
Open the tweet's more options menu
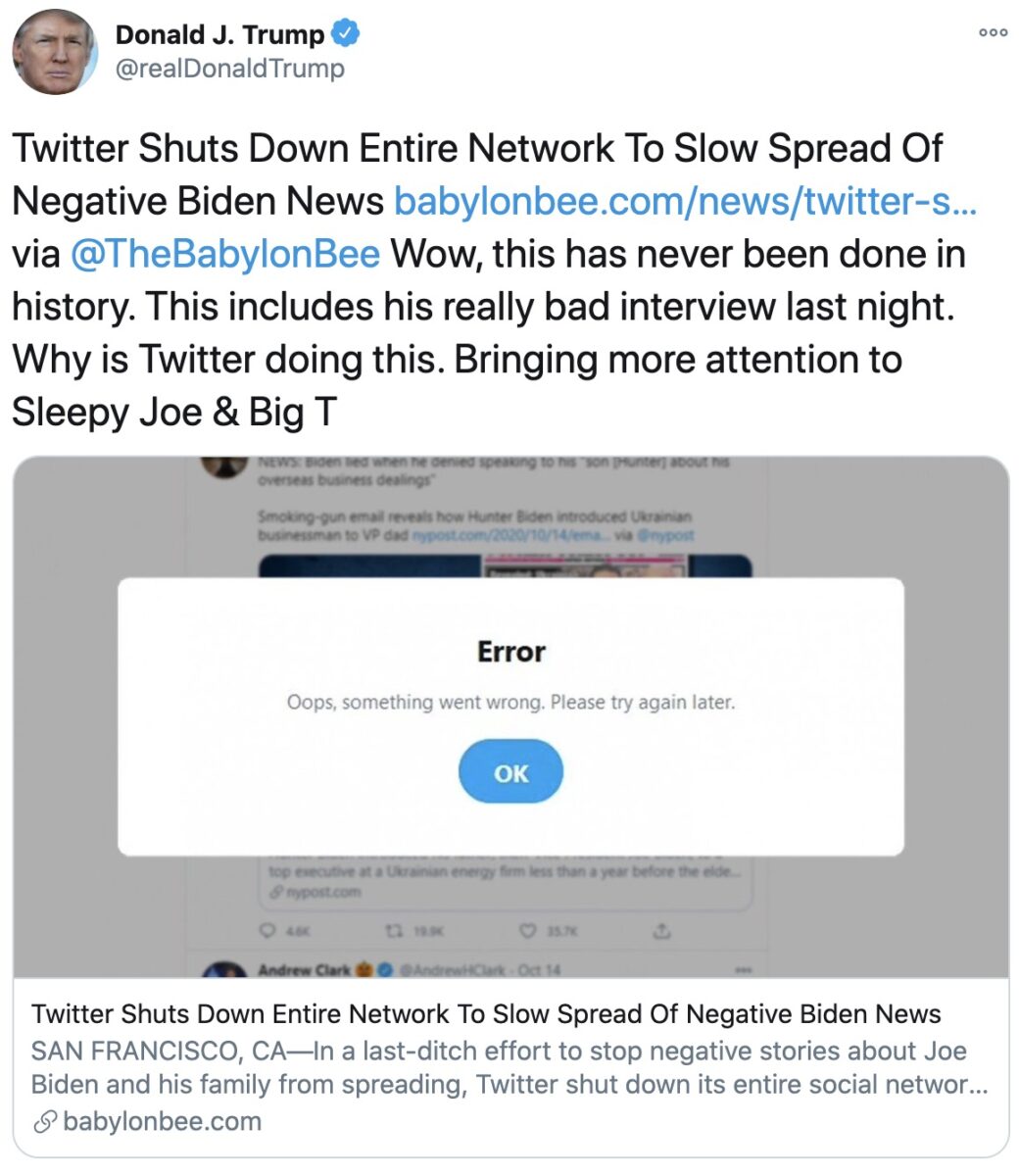coord(993,32)
